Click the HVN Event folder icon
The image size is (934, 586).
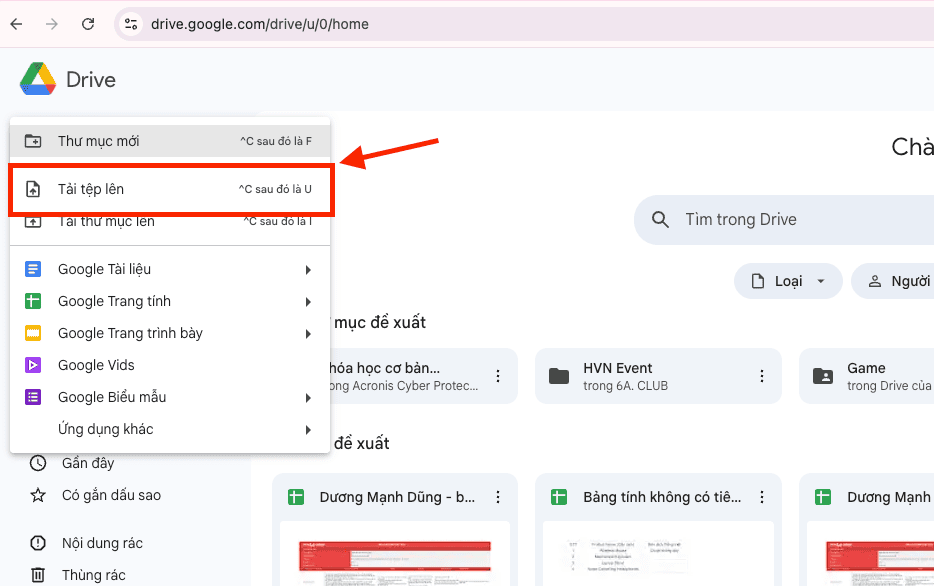point(559,376)
